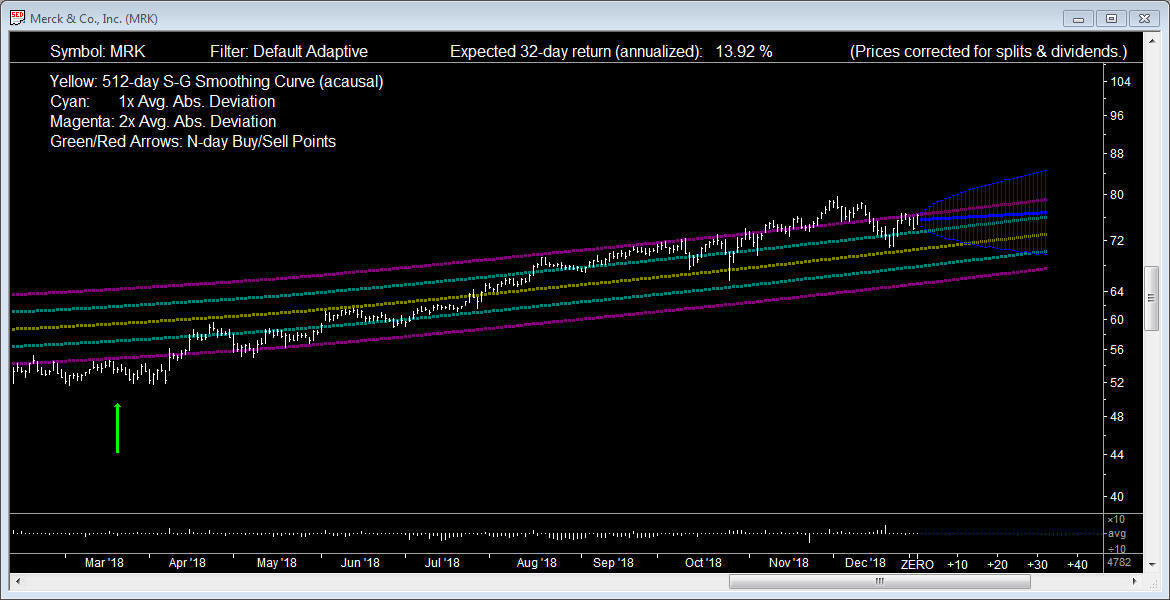This screenshot has height=600, width=1170.
Task: Click the 60 price axis label
Action: [x=1118, y=319]
